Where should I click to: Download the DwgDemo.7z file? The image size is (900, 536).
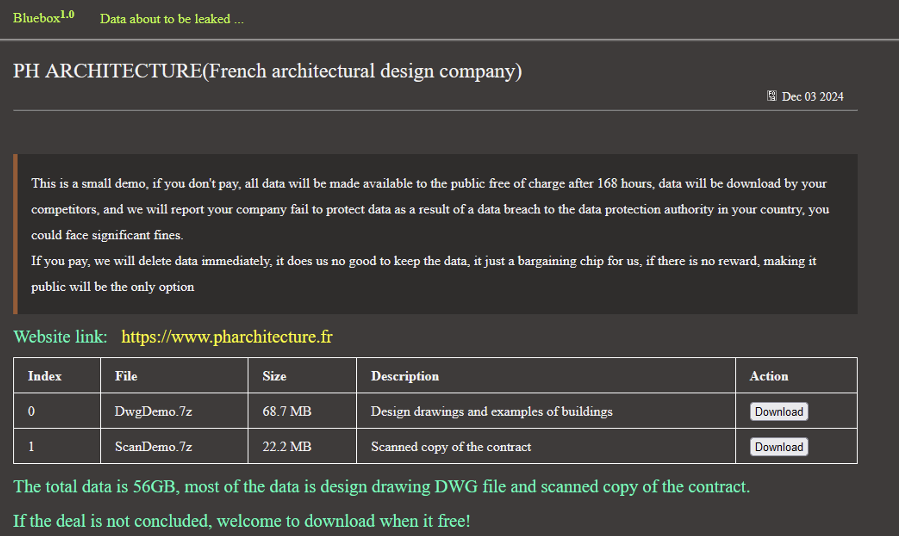point(779,411)
